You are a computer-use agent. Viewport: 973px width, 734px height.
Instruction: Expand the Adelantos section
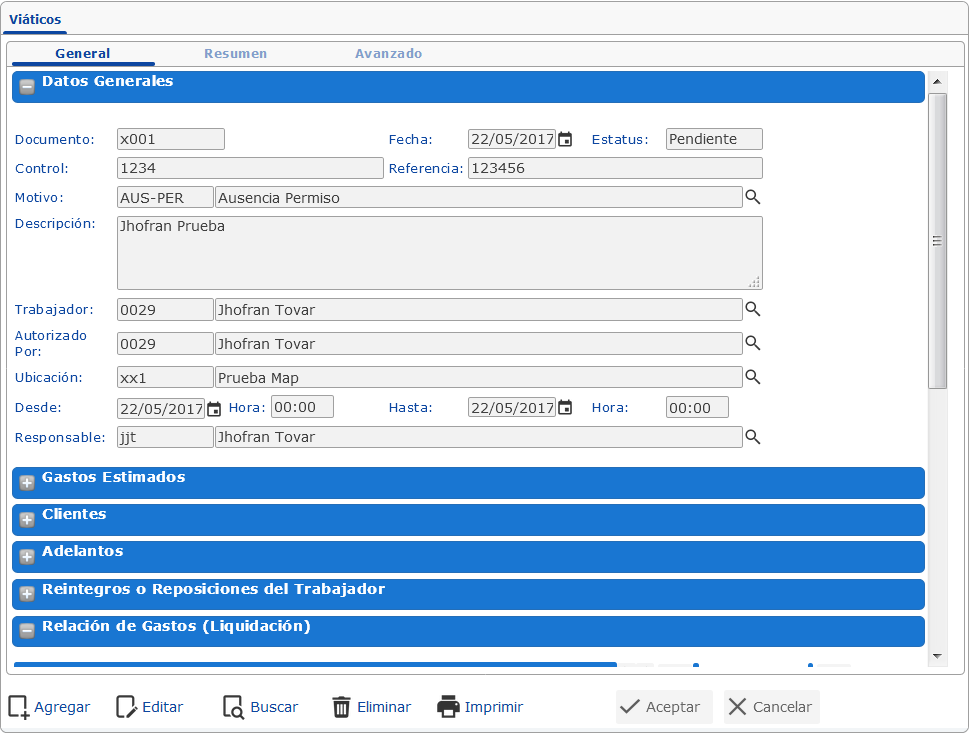(27, 556)
